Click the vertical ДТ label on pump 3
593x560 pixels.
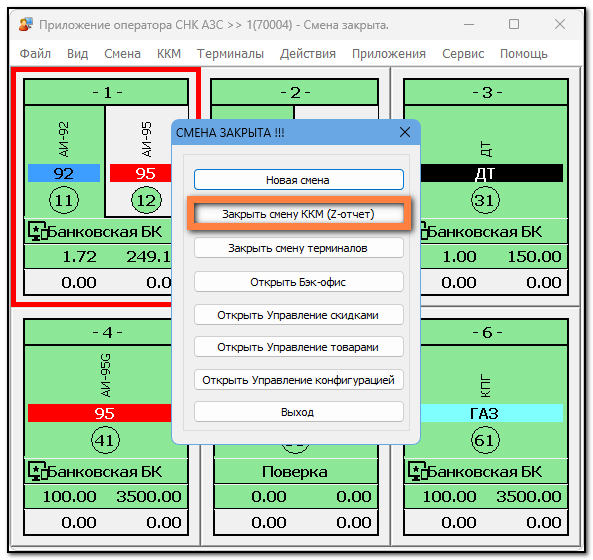(x=485, y=149)
